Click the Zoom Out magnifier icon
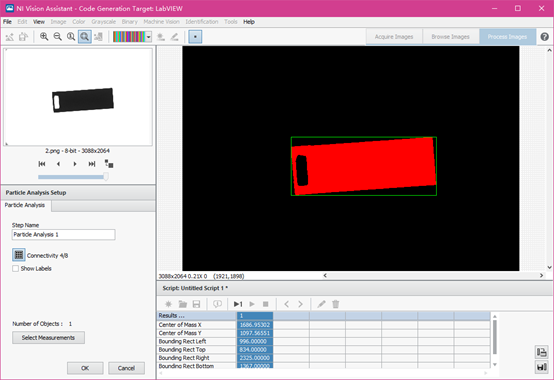554x380 pixels. coord(57,36)
